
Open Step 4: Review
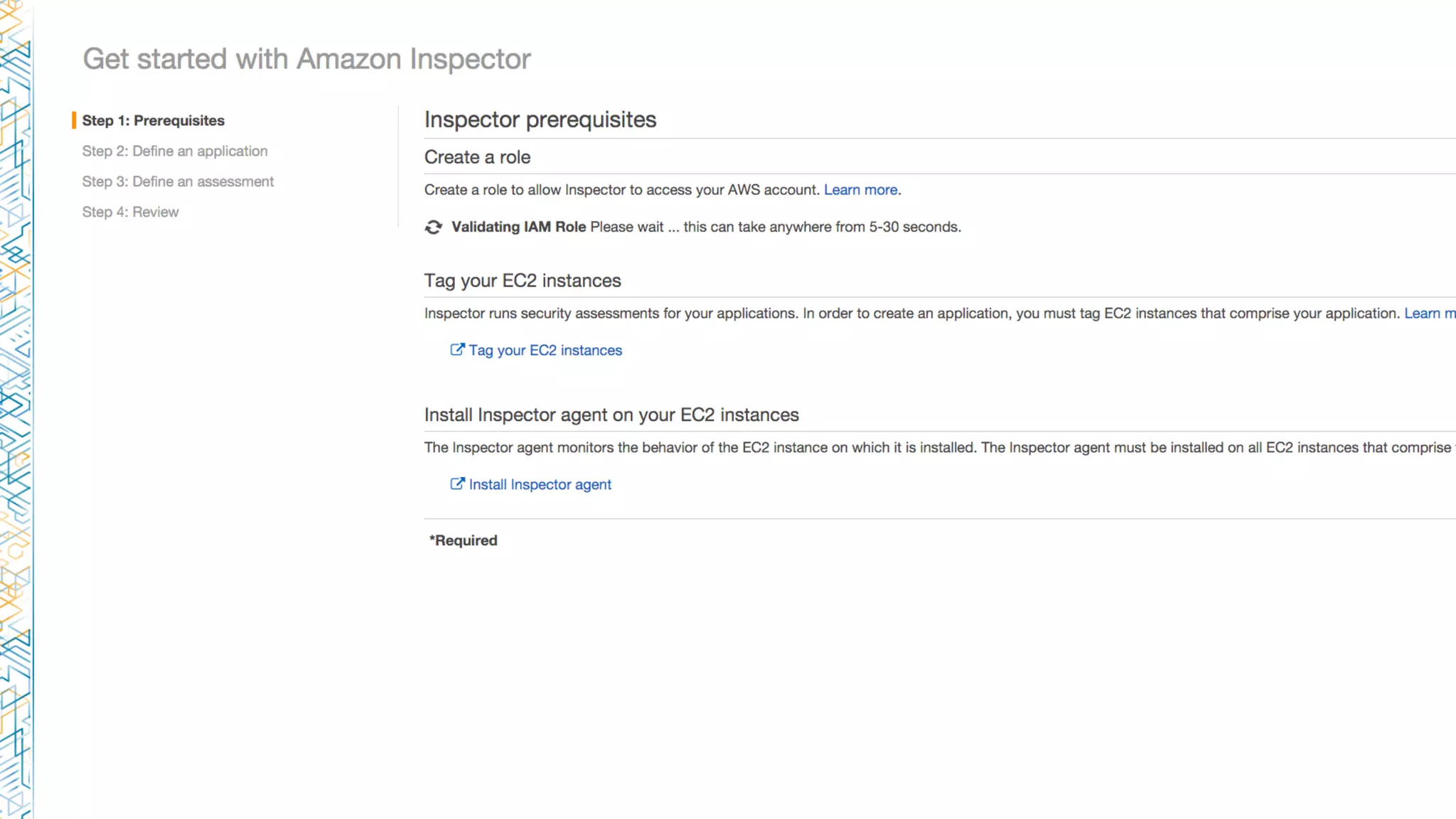130,213
